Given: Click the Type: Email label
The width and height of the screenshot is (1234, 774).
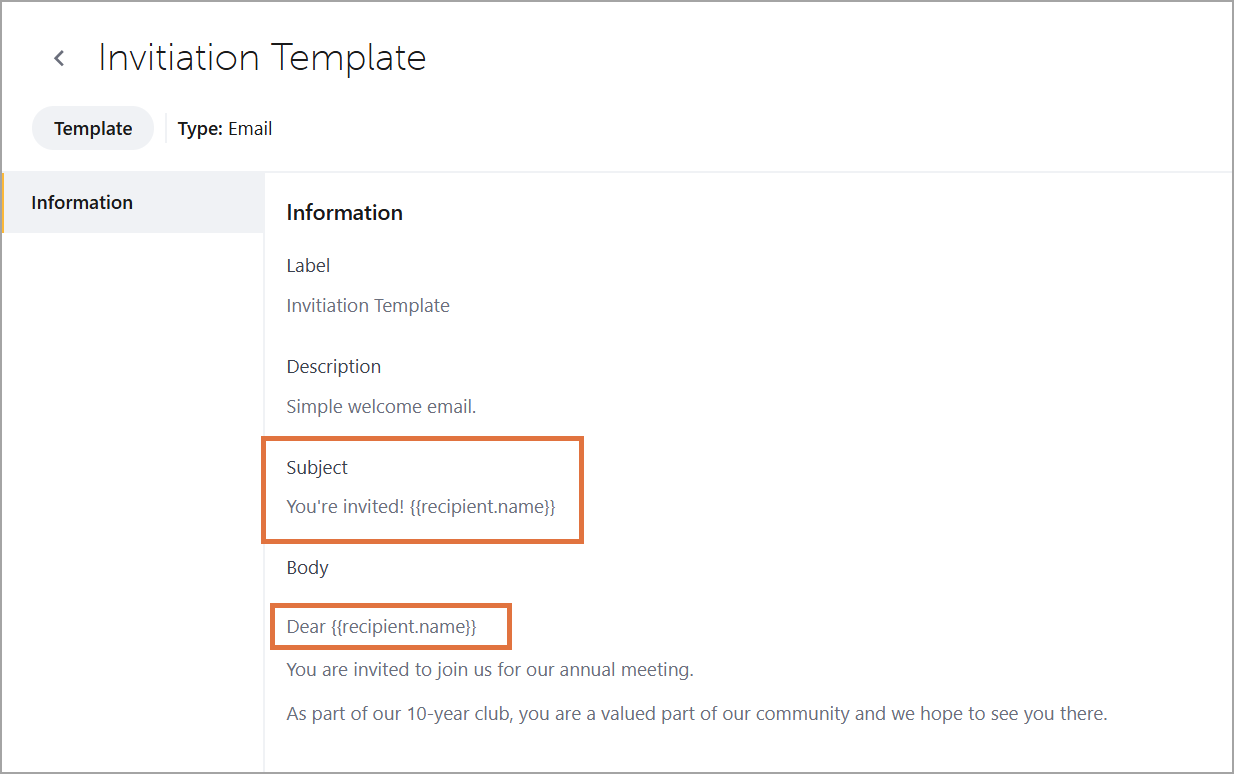Looking at the screenshot, I should pos(224,128).
